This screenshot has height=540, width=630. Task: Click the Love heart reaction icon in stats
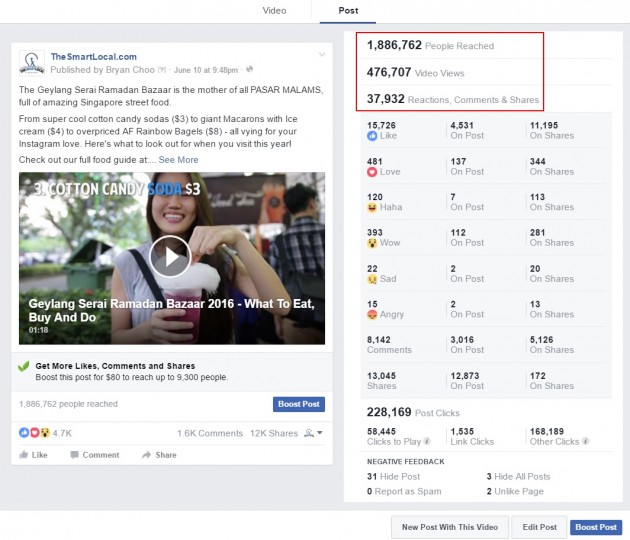click(373, 172)
